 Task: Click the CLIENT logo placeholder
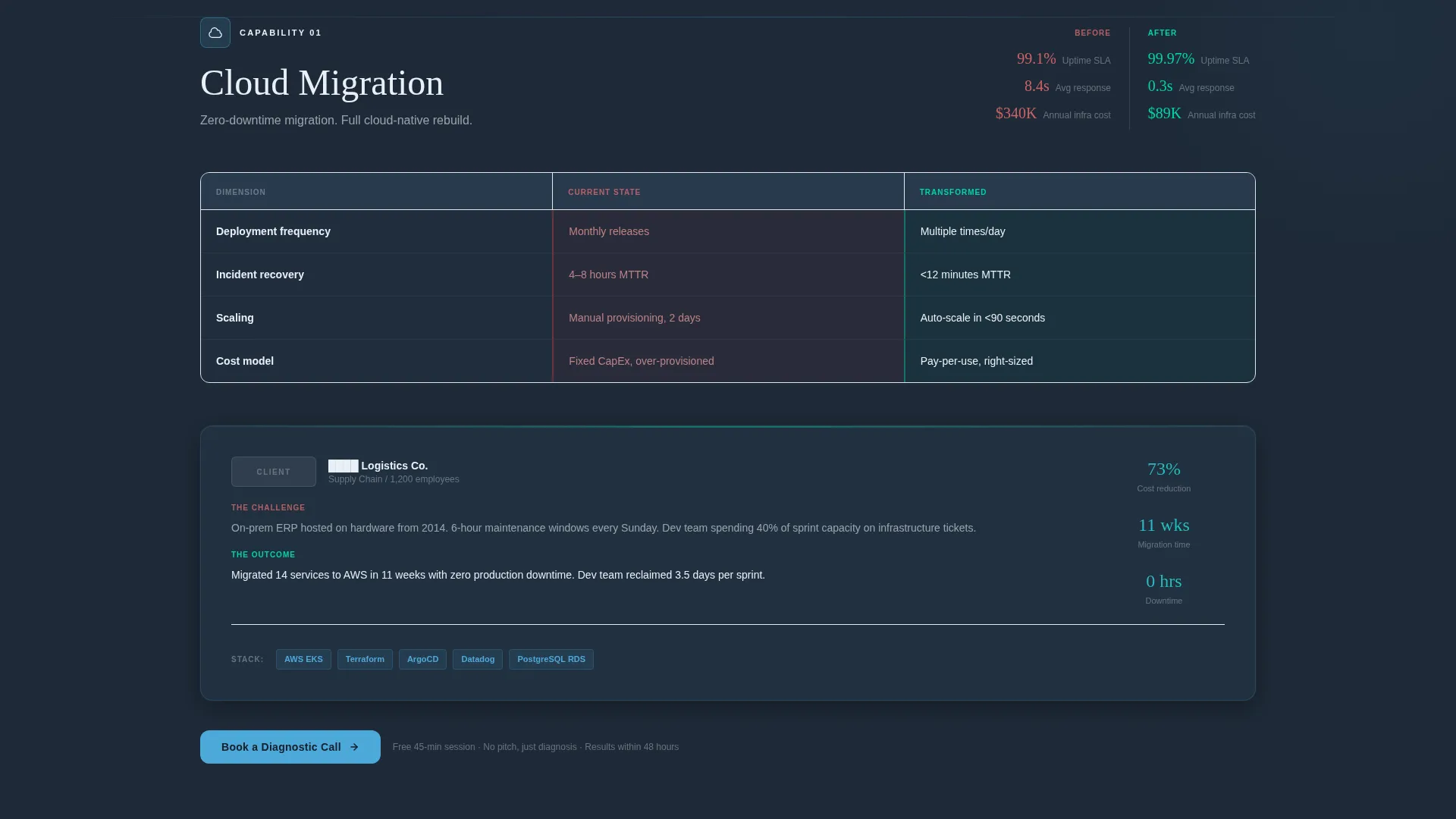click(274, 472)
